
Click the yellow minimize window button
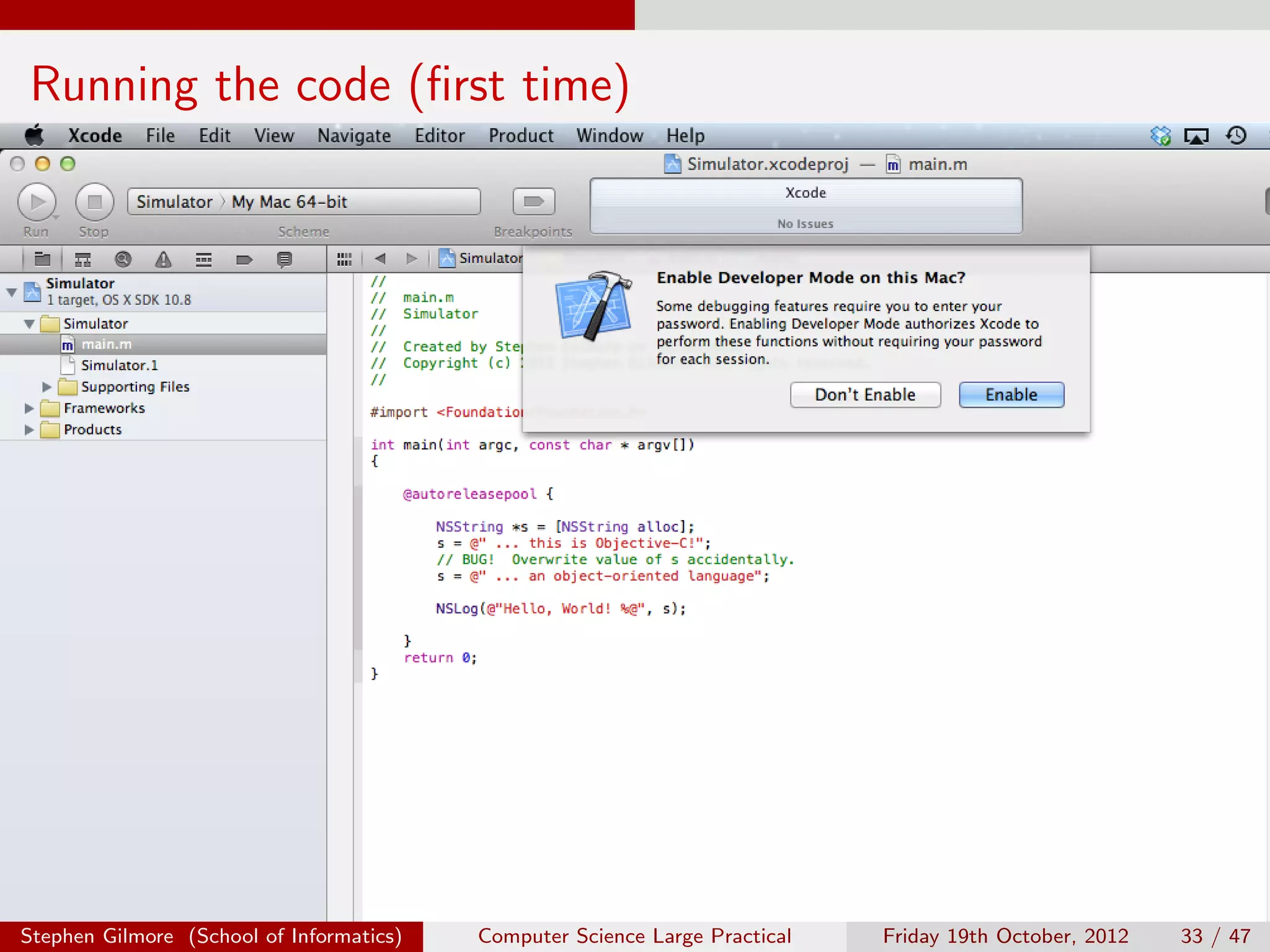click(42, 164)
